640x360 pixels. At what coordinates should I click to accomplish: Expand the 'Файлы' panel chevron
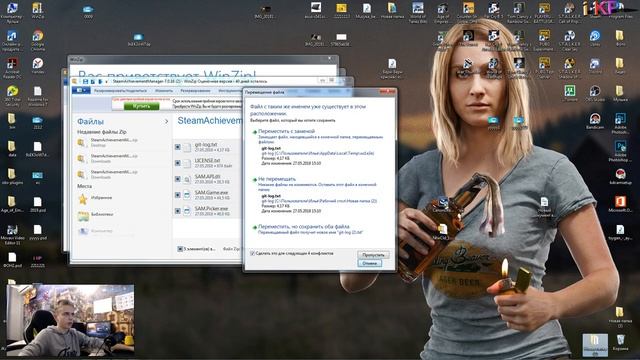click(x=166, y=122)
